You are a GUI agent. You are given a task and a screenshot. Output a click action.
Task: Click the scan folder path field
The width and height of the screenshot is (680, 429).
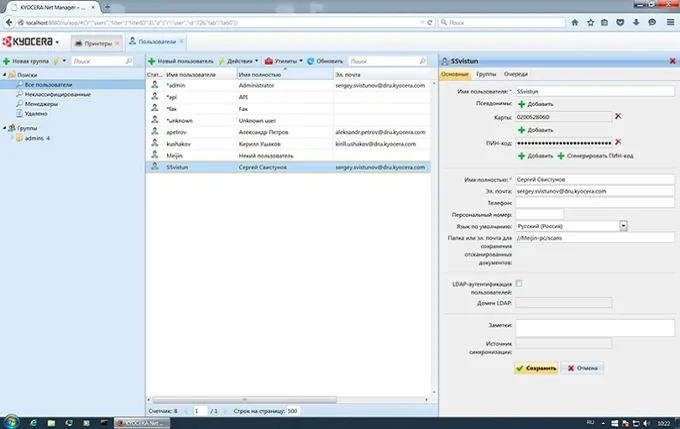click(x=595, y=238)
